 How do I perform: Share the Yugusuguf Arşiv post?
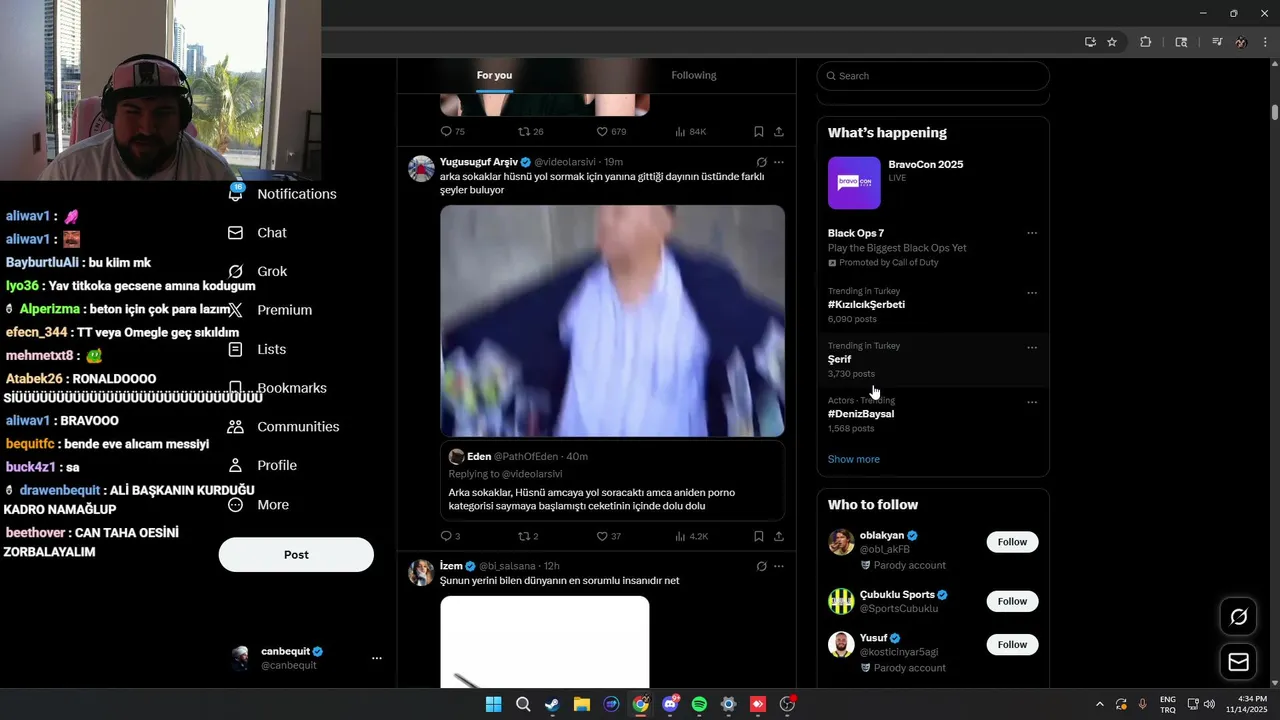[779, 536]
